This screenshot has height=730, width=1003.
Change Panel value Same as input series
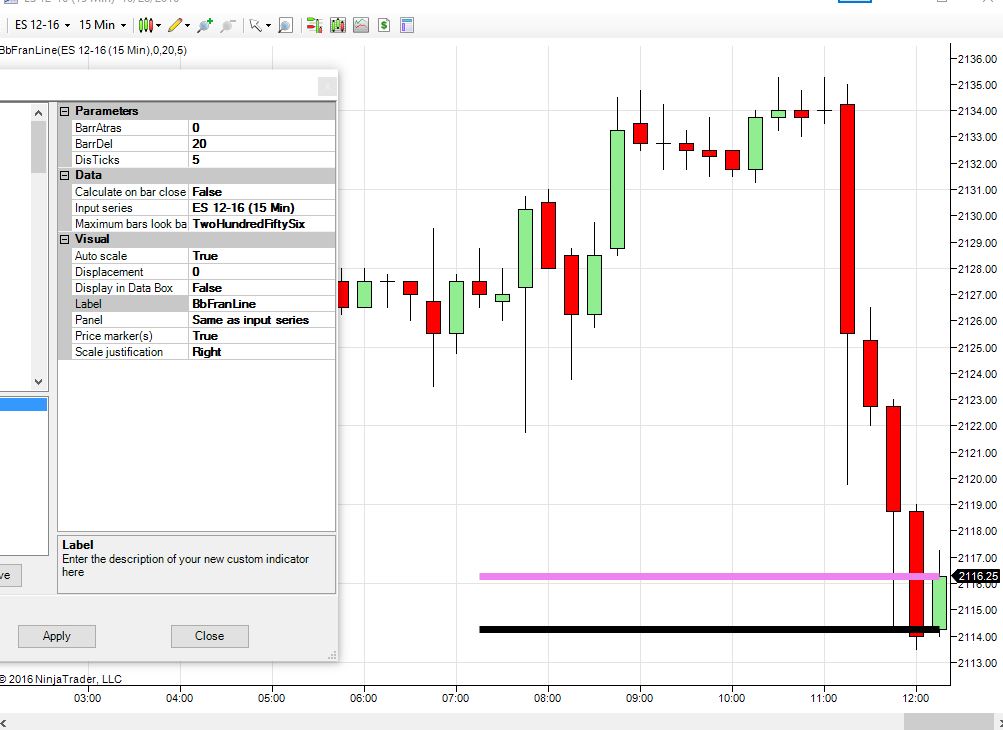tap(262, 320)
